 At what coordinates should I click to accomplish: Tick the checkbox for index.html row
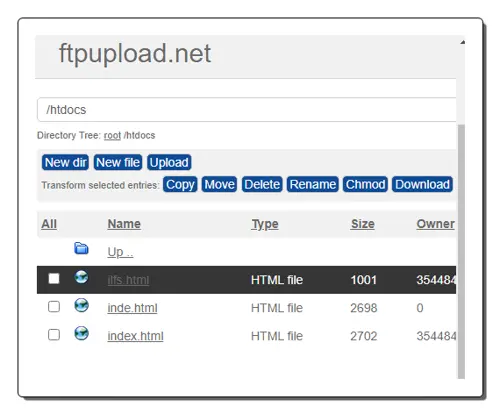(x=54, y=335)
